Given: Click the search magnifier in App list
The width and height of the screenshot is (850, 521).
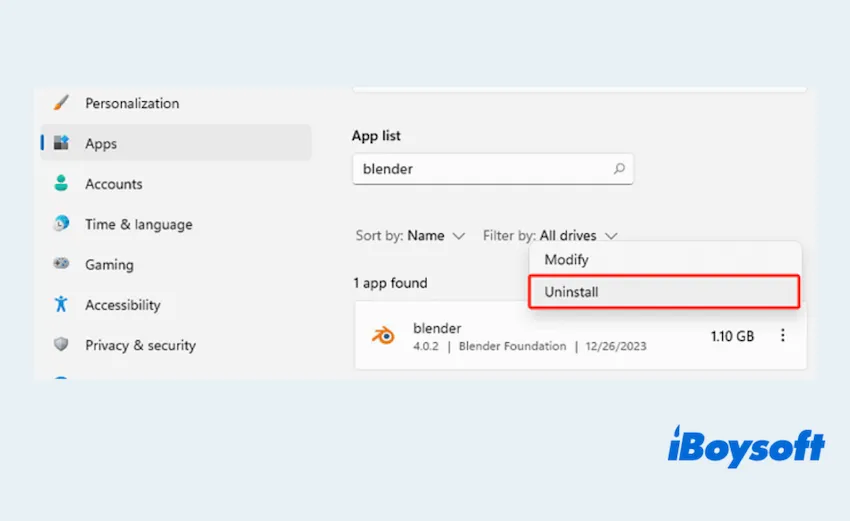Looking at the screenshot, I should (x=619, y=169).
